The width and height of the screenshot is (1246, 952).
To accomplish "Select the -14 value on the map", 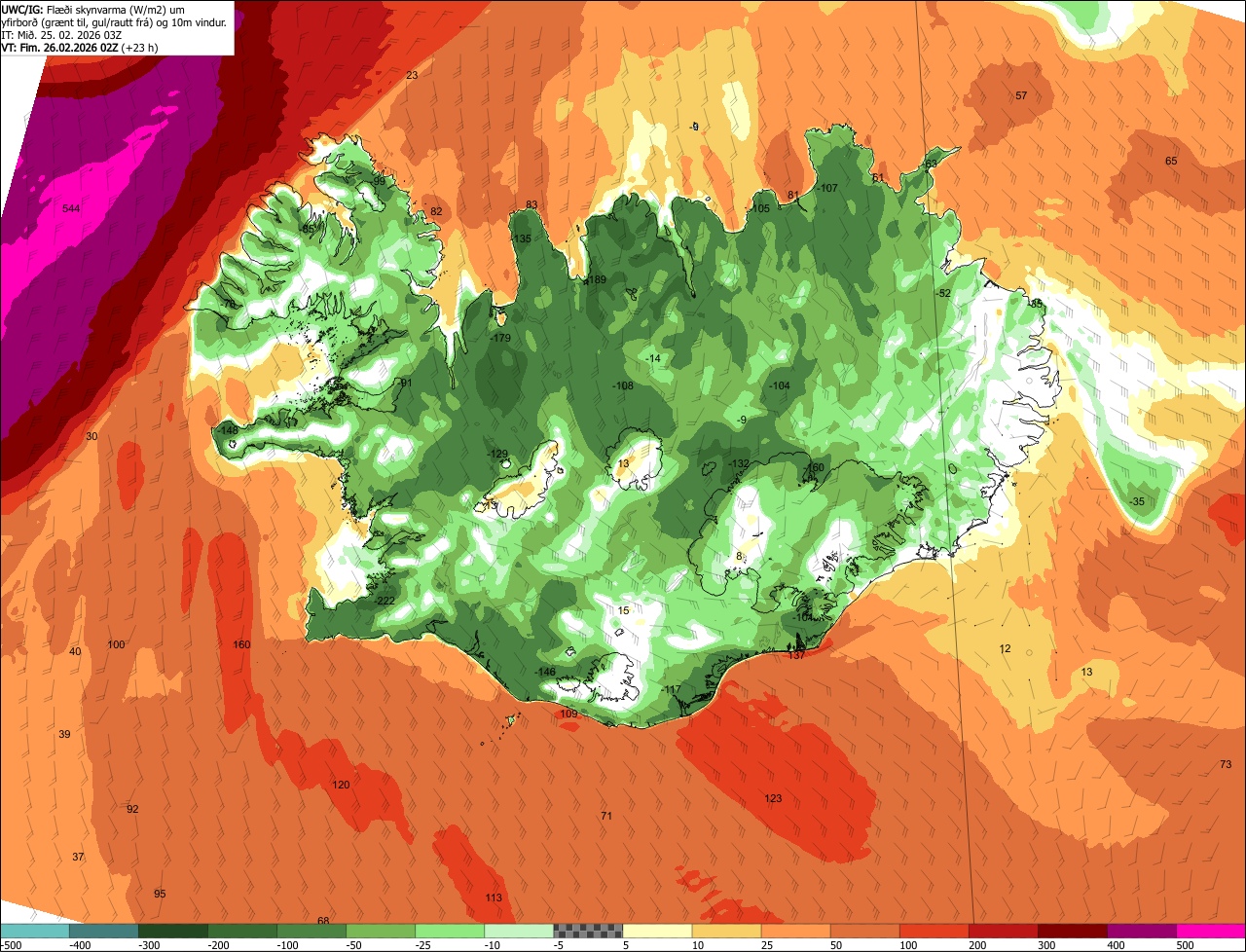I will [x=652, y=359].
